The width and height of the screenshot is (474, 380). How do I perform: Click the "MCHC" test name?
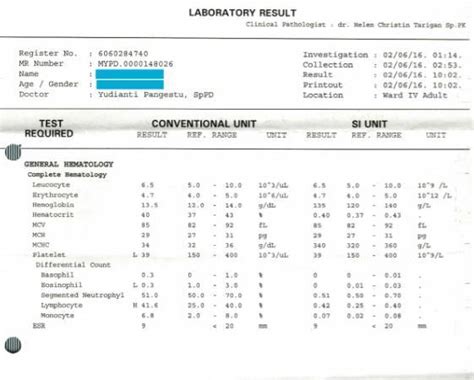[x=41, y=245]
